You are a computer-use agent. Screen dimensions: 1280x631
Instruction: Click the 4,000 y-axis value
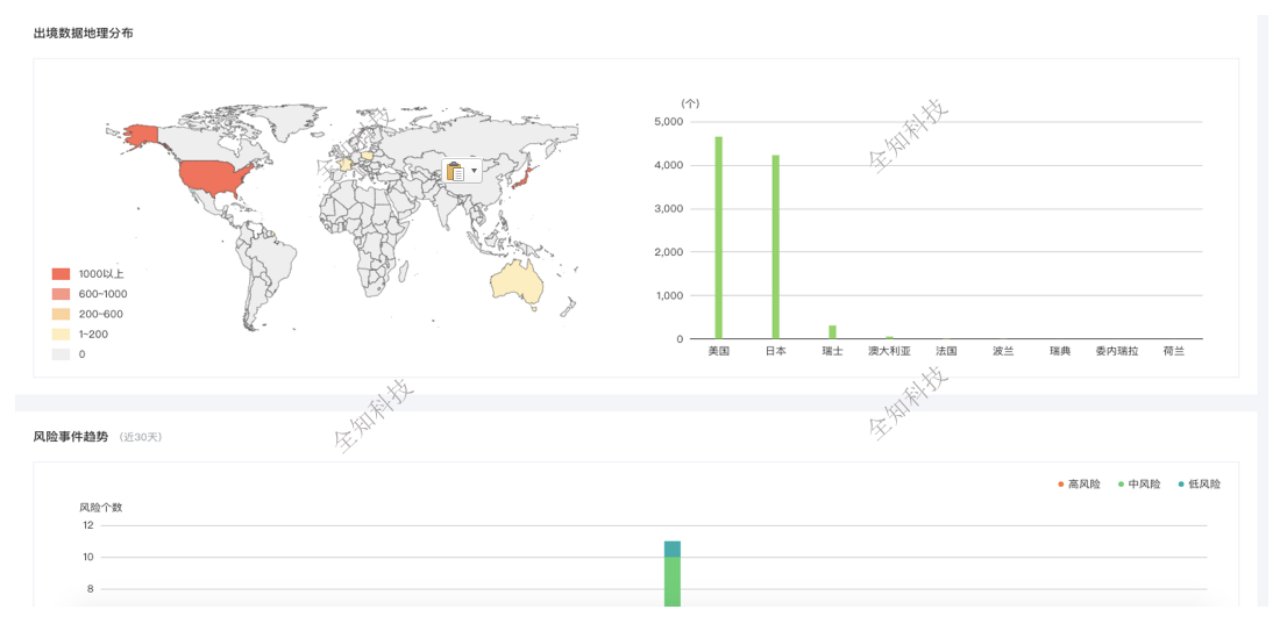pos(667,165)
